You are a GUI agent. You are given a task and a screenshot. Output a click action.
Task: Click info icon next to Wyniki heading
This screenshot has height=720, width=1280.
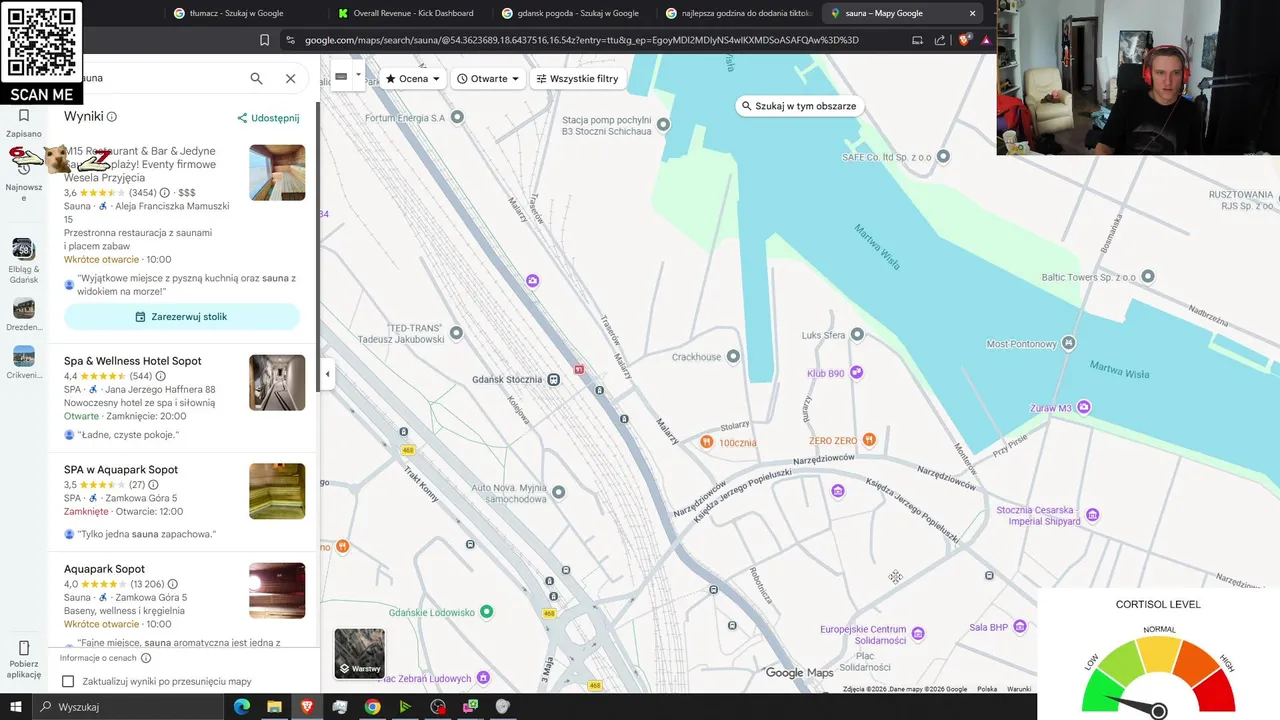pyautogui.click(x=112, y=117)
